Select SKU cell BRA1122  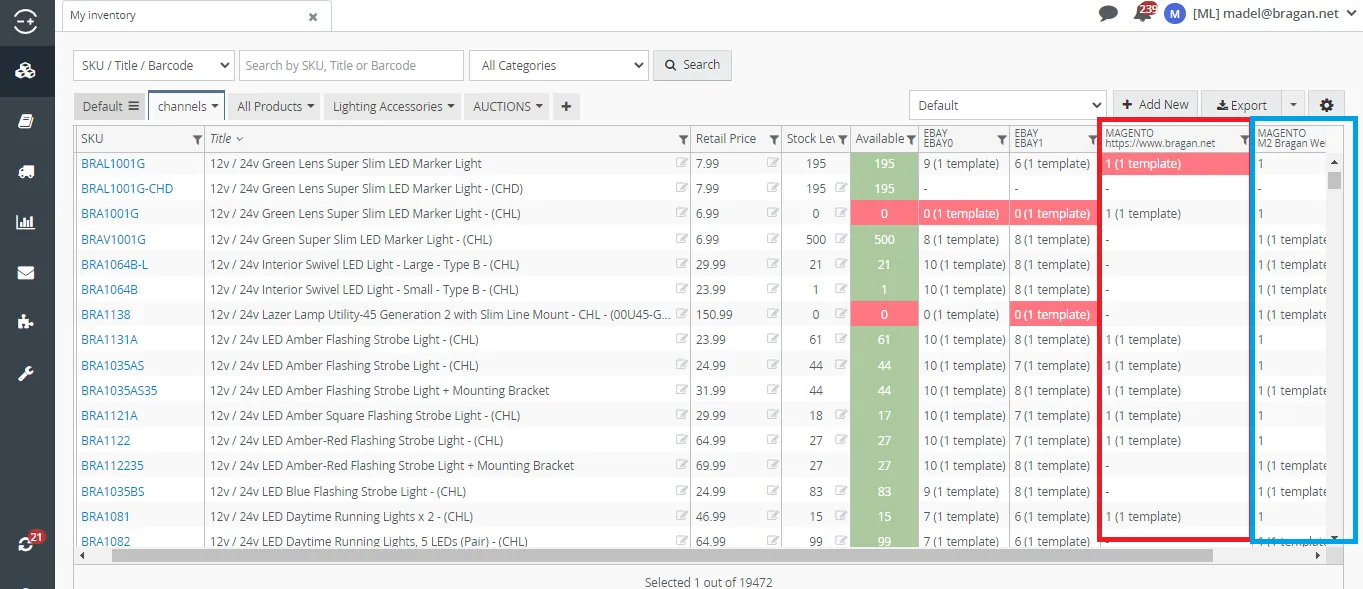pos(139,440)
